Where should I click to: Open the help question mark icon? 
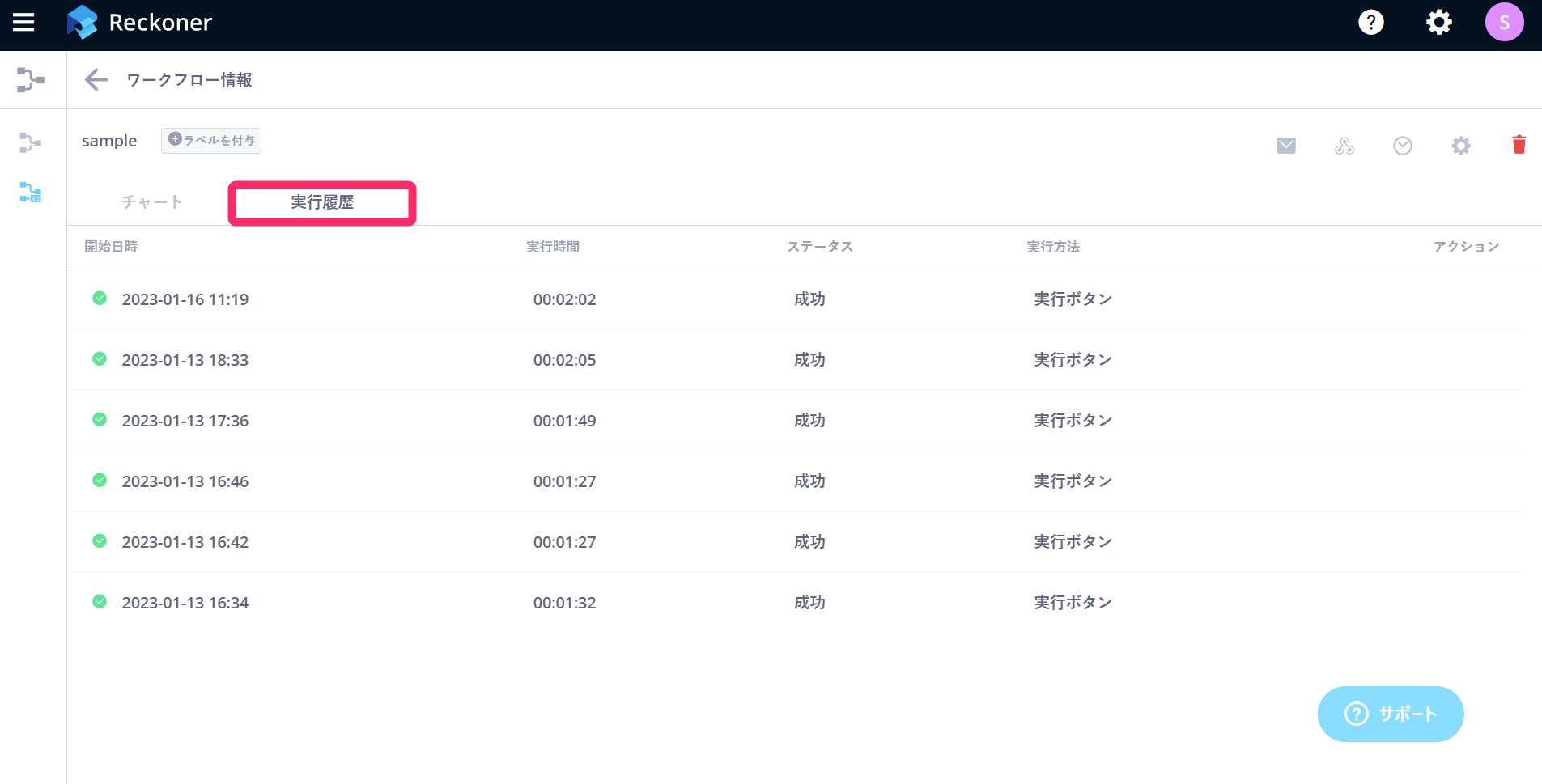click(x=1370, y=23)
